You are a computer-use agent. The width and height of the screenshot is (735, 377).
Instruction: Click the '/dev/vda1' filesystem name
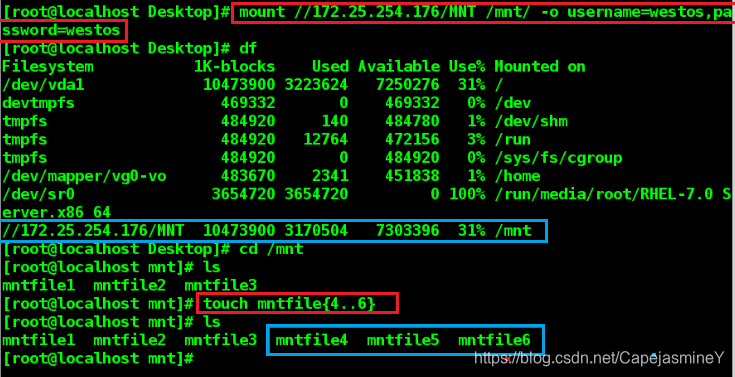point(43,85)
